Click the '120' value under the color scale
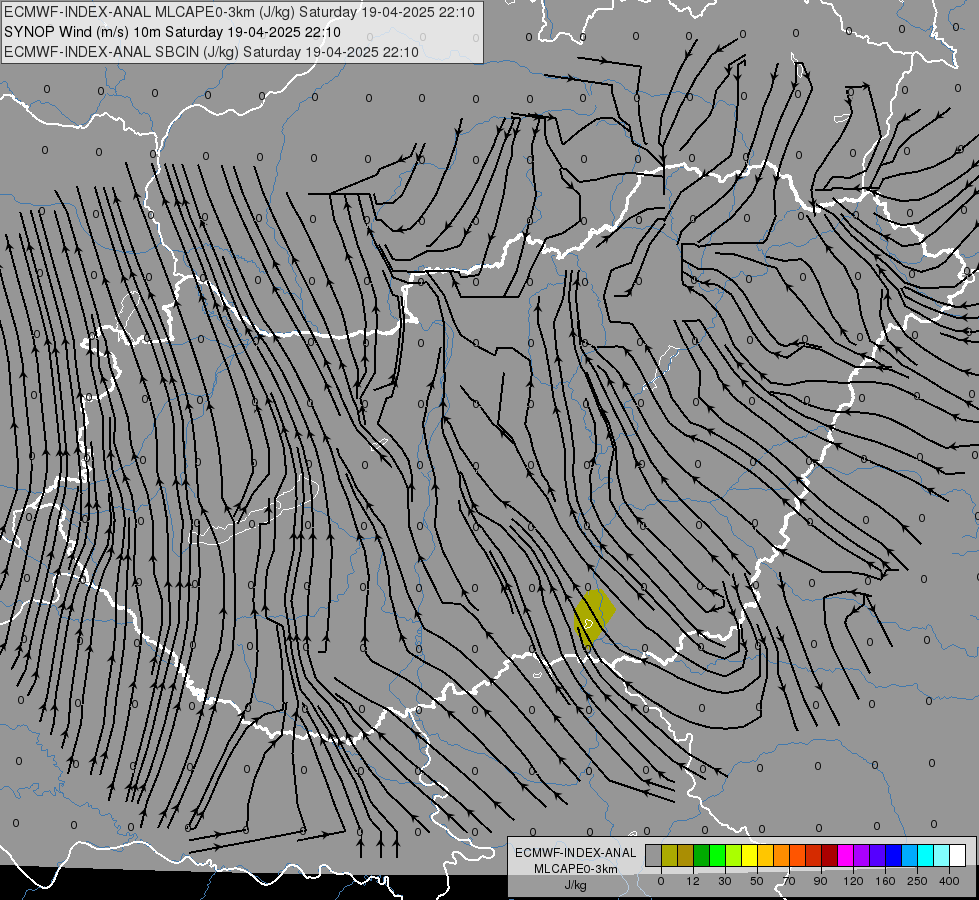This screenshot has width=979, height=900. (853, 881)
